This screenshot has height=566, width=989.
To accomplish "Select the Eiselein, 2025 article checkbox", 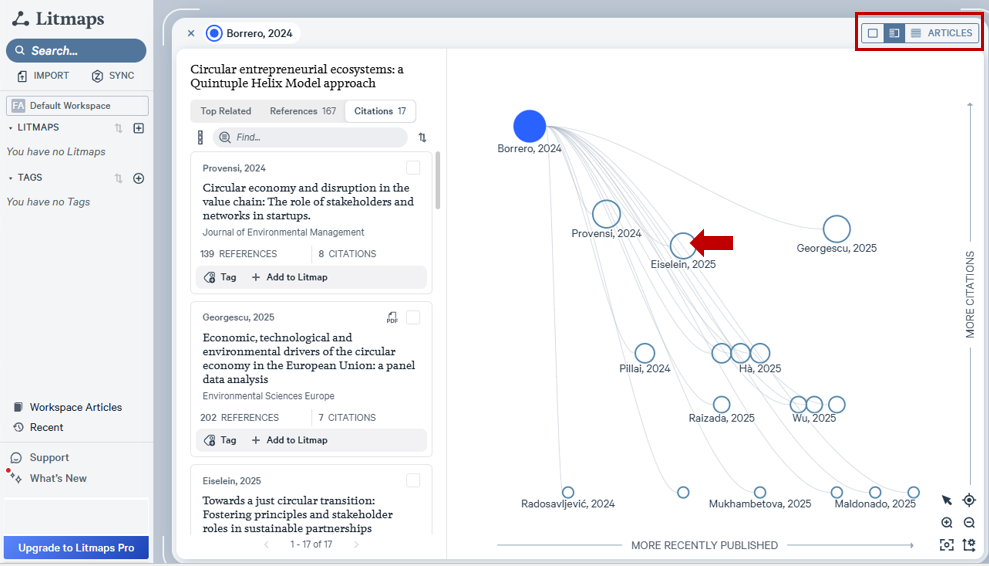I will (413, 481).
